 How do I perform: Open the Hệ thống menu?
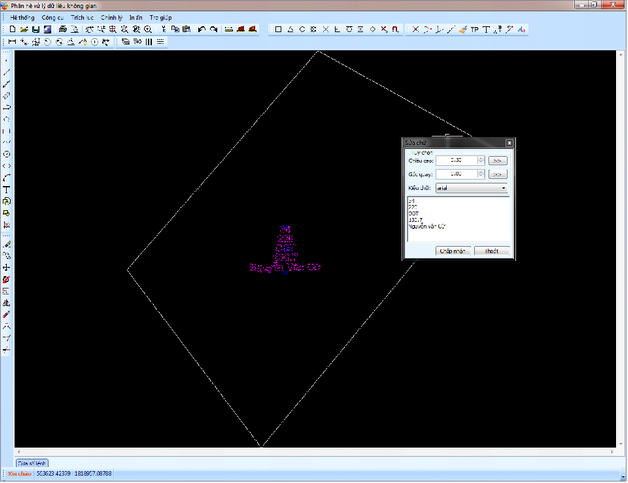(22, 18)
